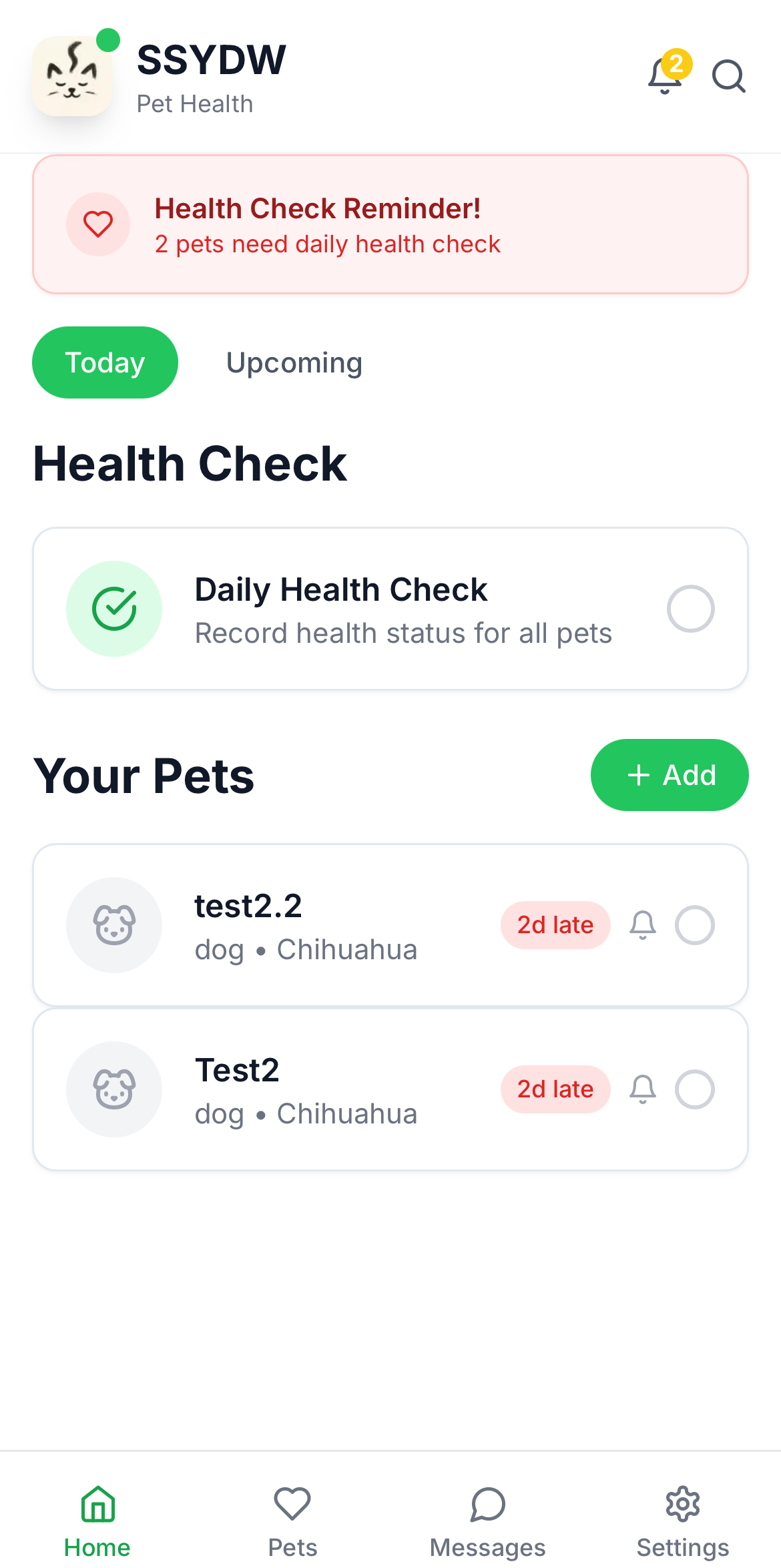Tap bell icon for test2.2
The image size is (781, 1568).
(643, 925)
